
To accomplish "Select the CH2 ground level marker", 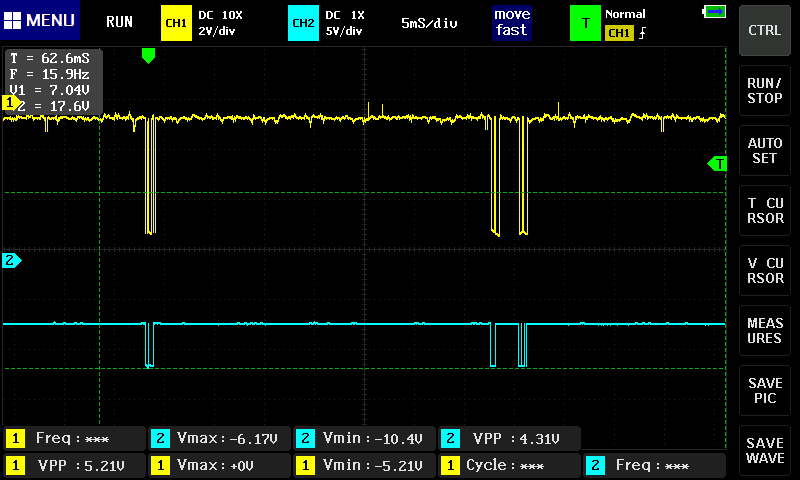I will tap(11, 261).
